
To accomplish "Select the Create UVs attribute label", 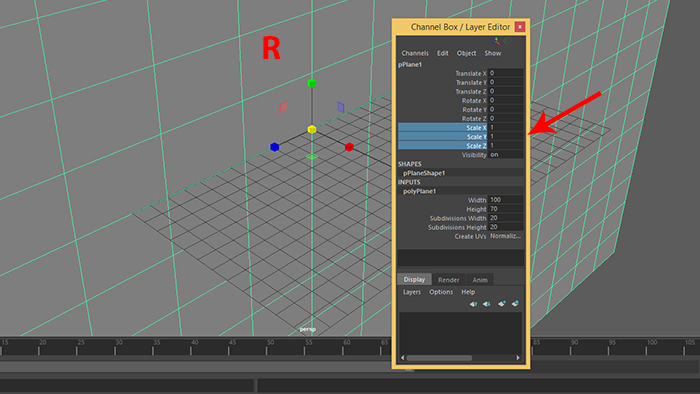I will tap(470, 236).
